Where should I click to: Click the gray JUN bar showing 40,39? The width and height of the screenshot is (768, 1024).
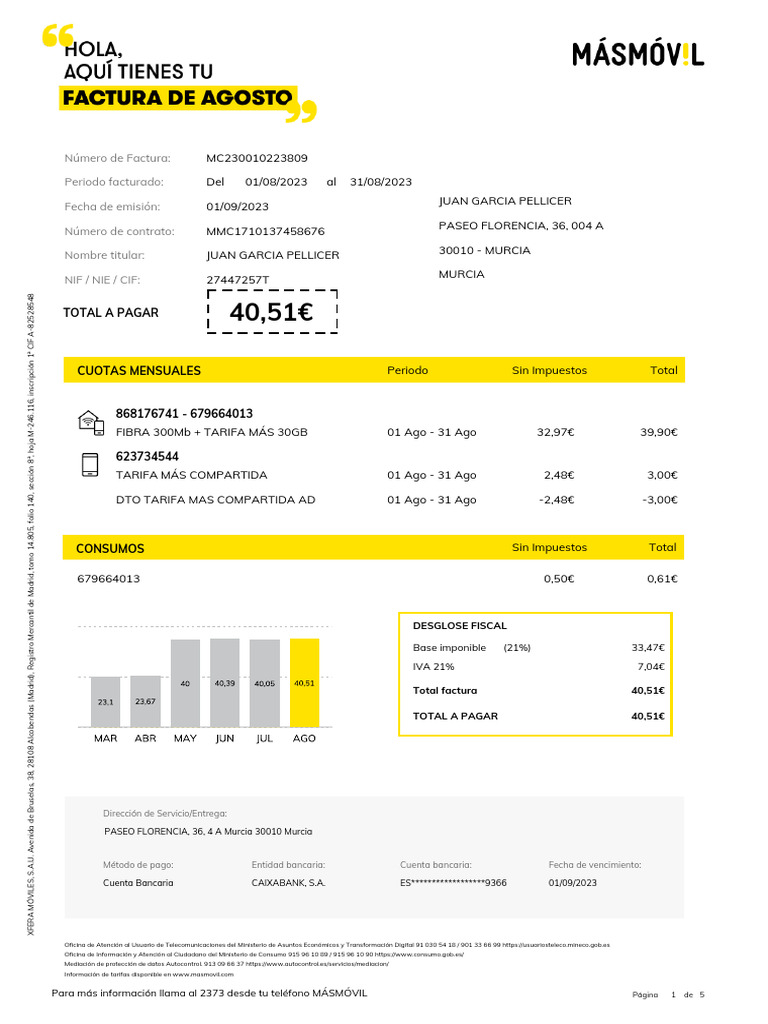[225, 682]
